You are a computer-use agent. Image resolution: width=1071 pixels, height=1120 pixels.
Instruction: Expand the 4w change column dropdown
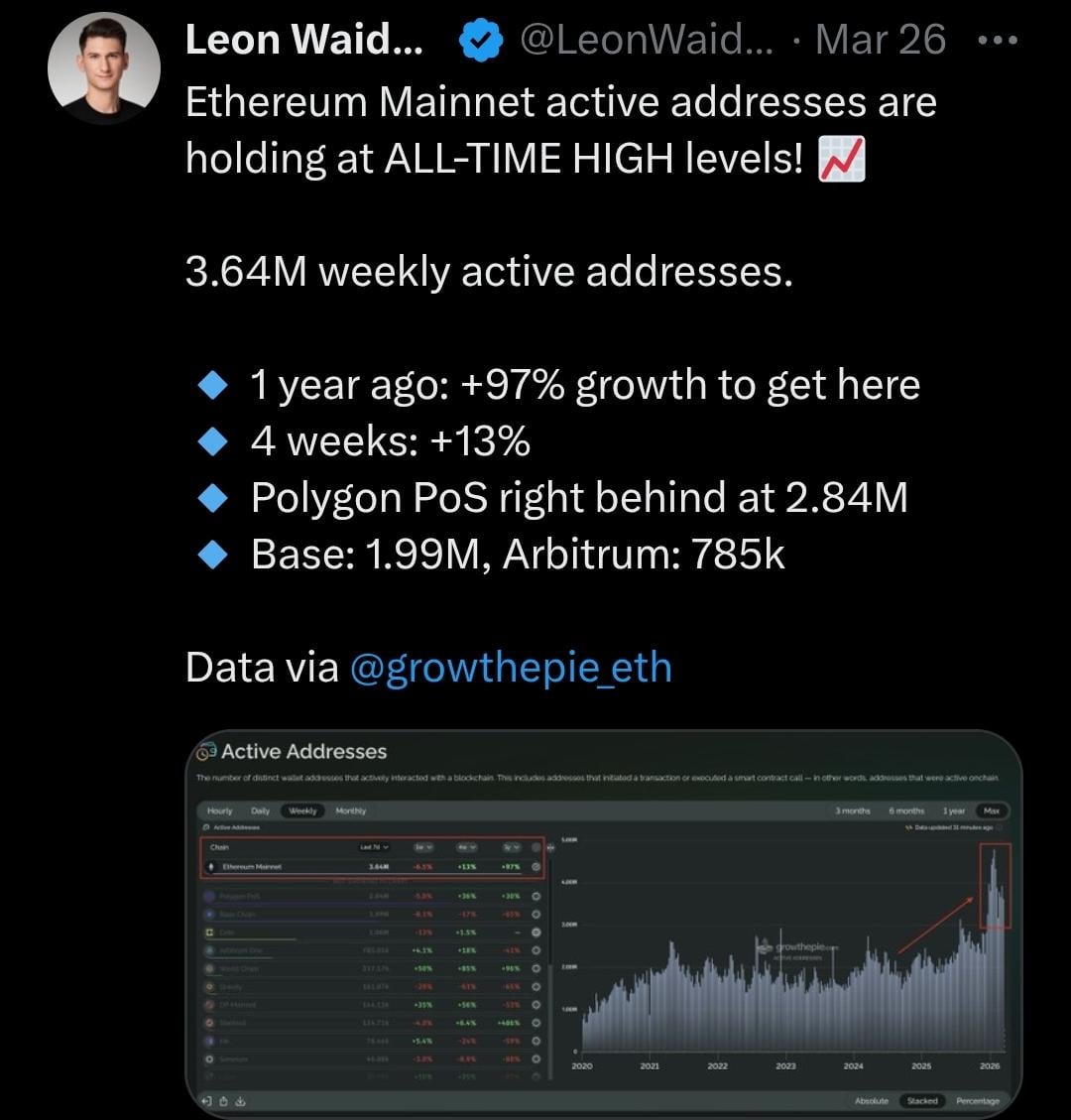tap(468, 847)
